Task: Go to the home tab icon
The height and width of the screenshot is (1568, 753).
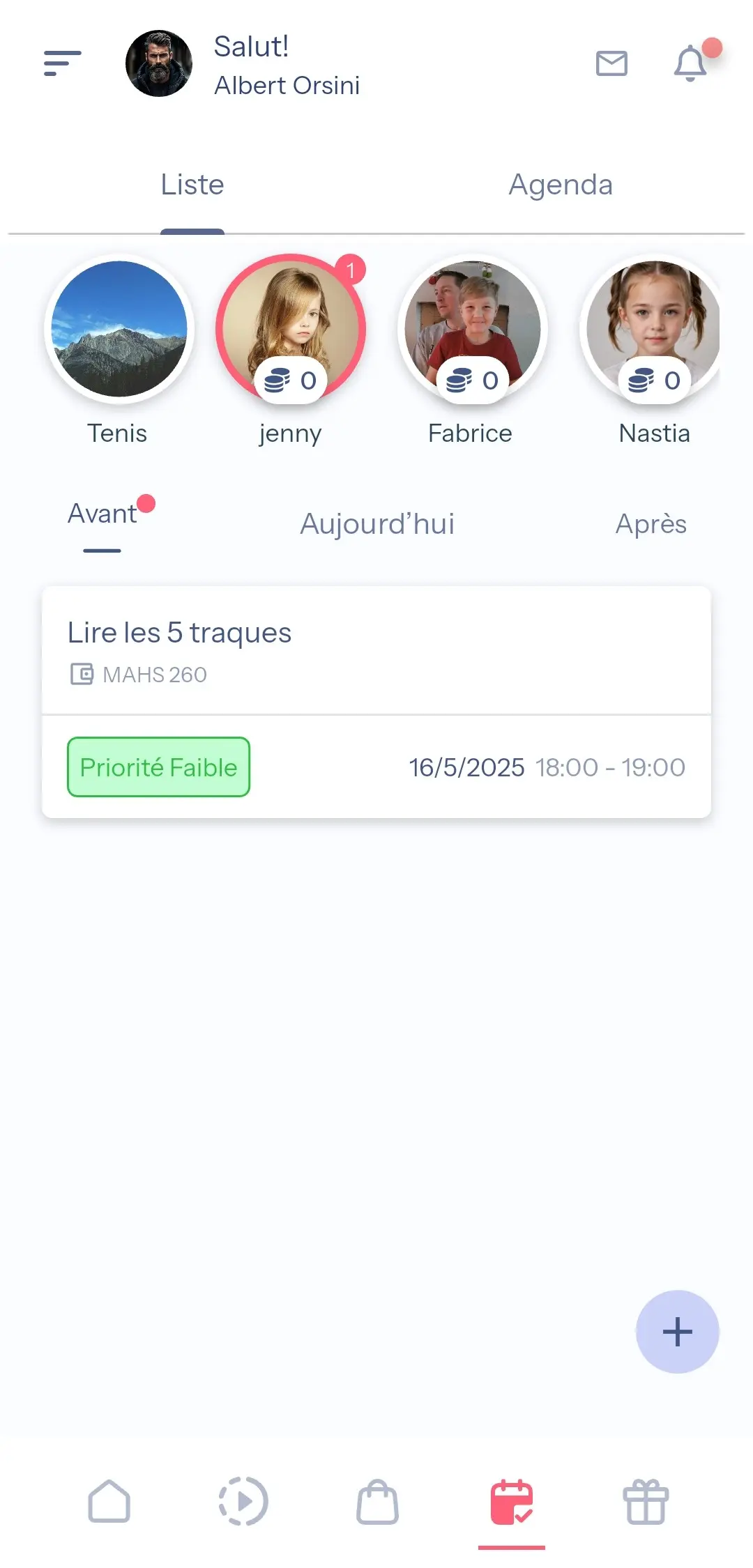Action: pos(109,1502)
